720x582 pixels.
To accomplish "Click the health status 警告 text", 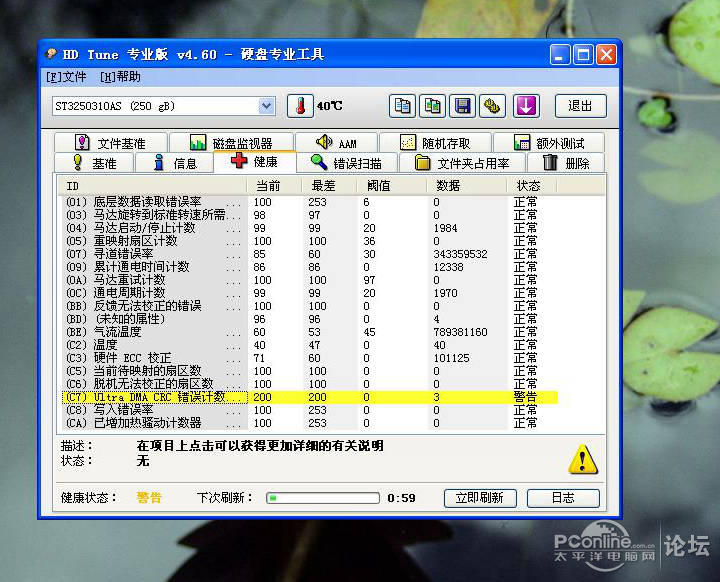I will pos(149,497).
